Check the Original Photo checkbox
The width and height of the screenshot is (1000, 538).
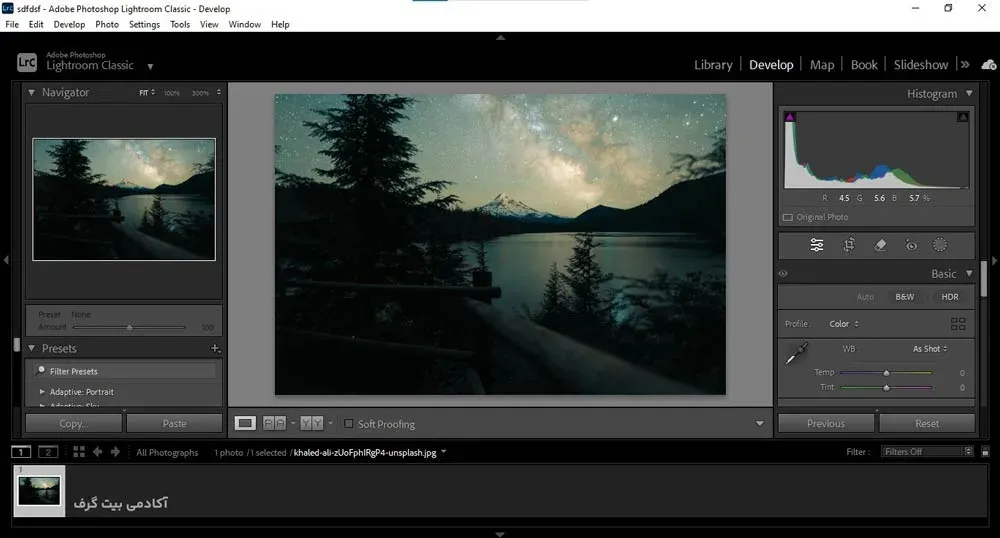[788, 217]
